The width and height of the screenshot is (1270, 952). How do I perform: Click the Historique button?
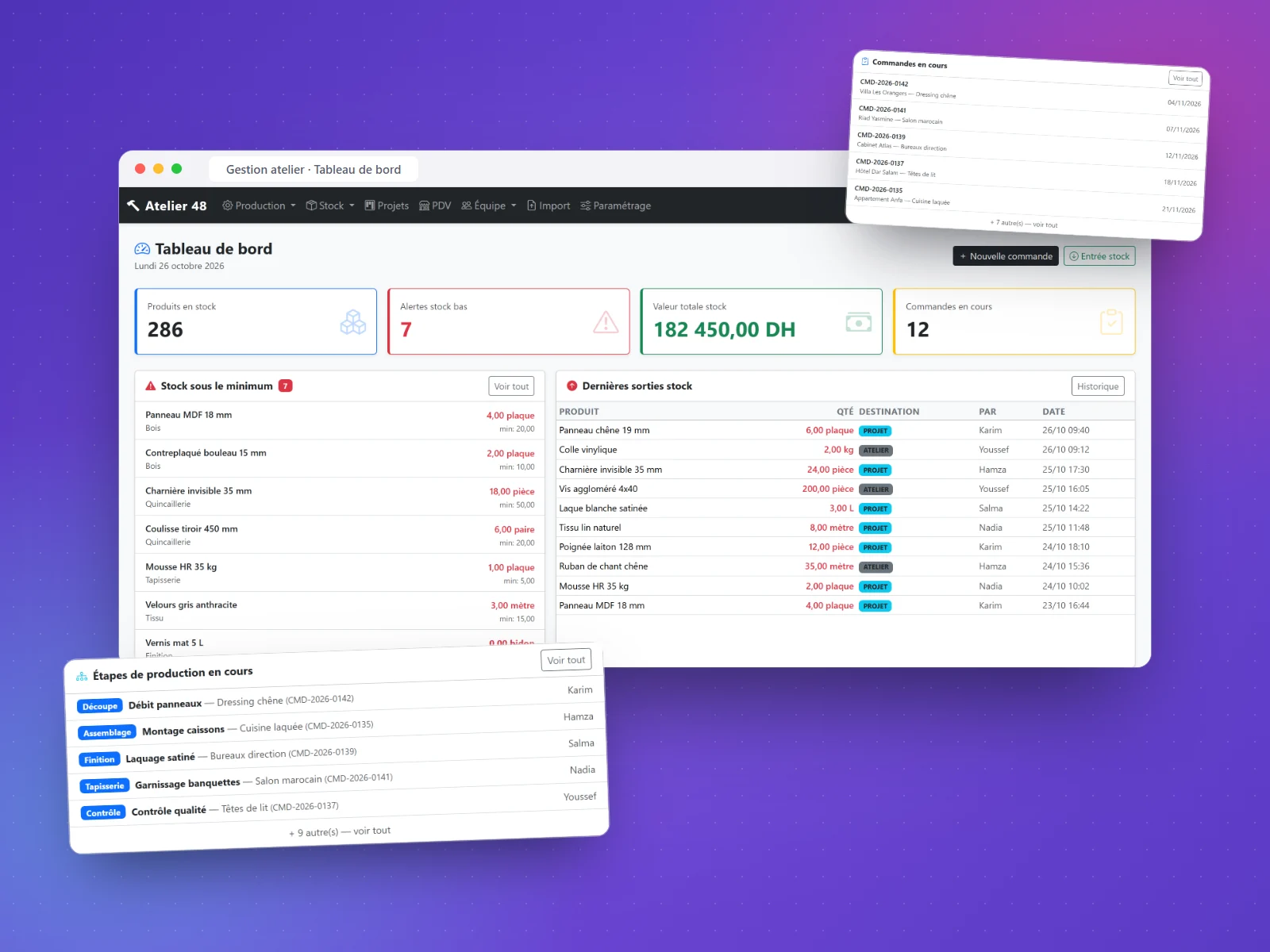[1098, 386]
